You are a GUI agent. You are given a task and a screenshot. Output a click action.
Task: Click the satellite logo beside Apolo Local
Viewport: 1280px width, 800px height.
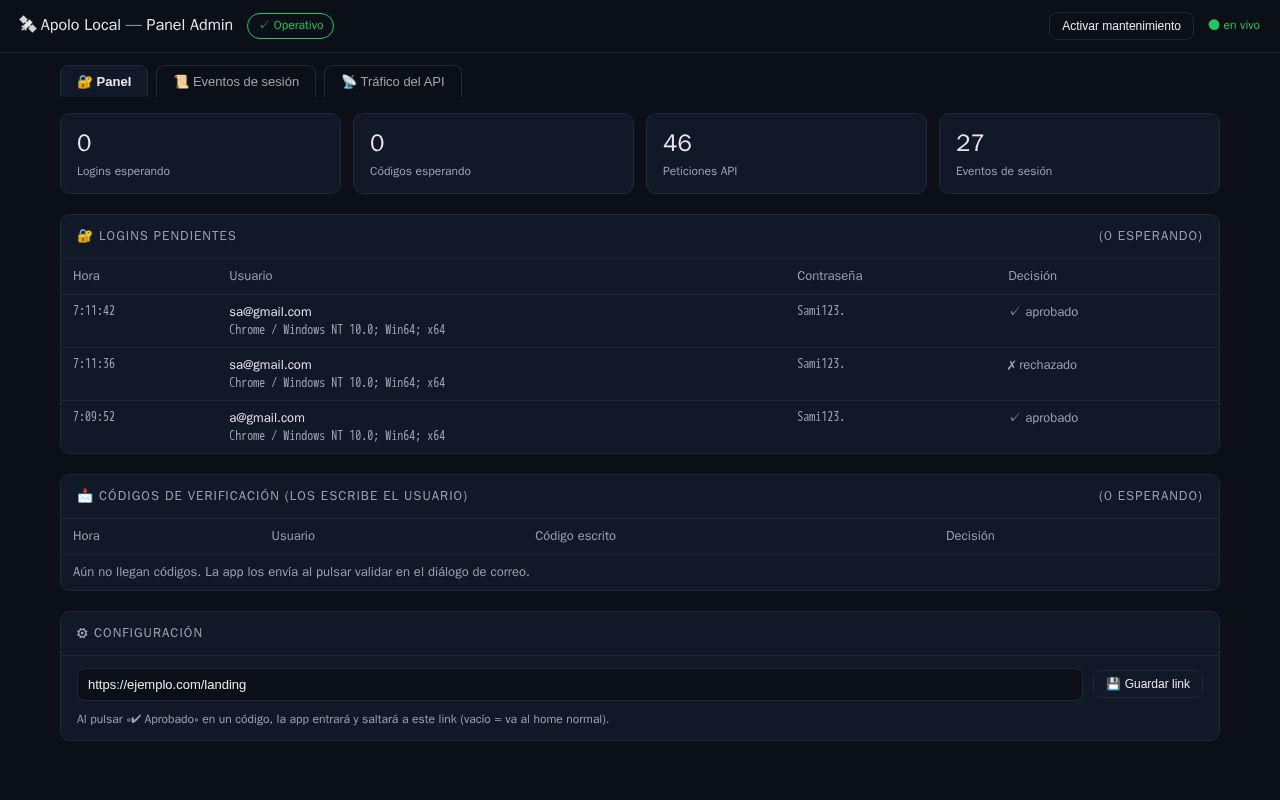click(28, 25)
